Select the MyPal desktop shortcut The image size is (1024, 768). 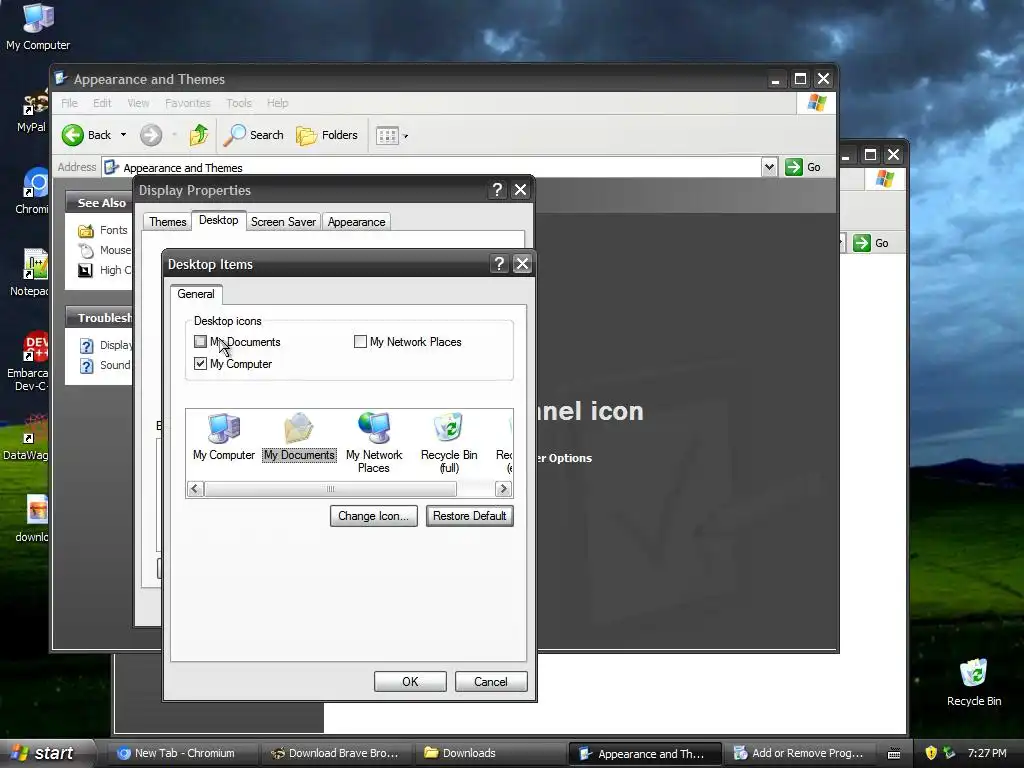coord(31,112)
